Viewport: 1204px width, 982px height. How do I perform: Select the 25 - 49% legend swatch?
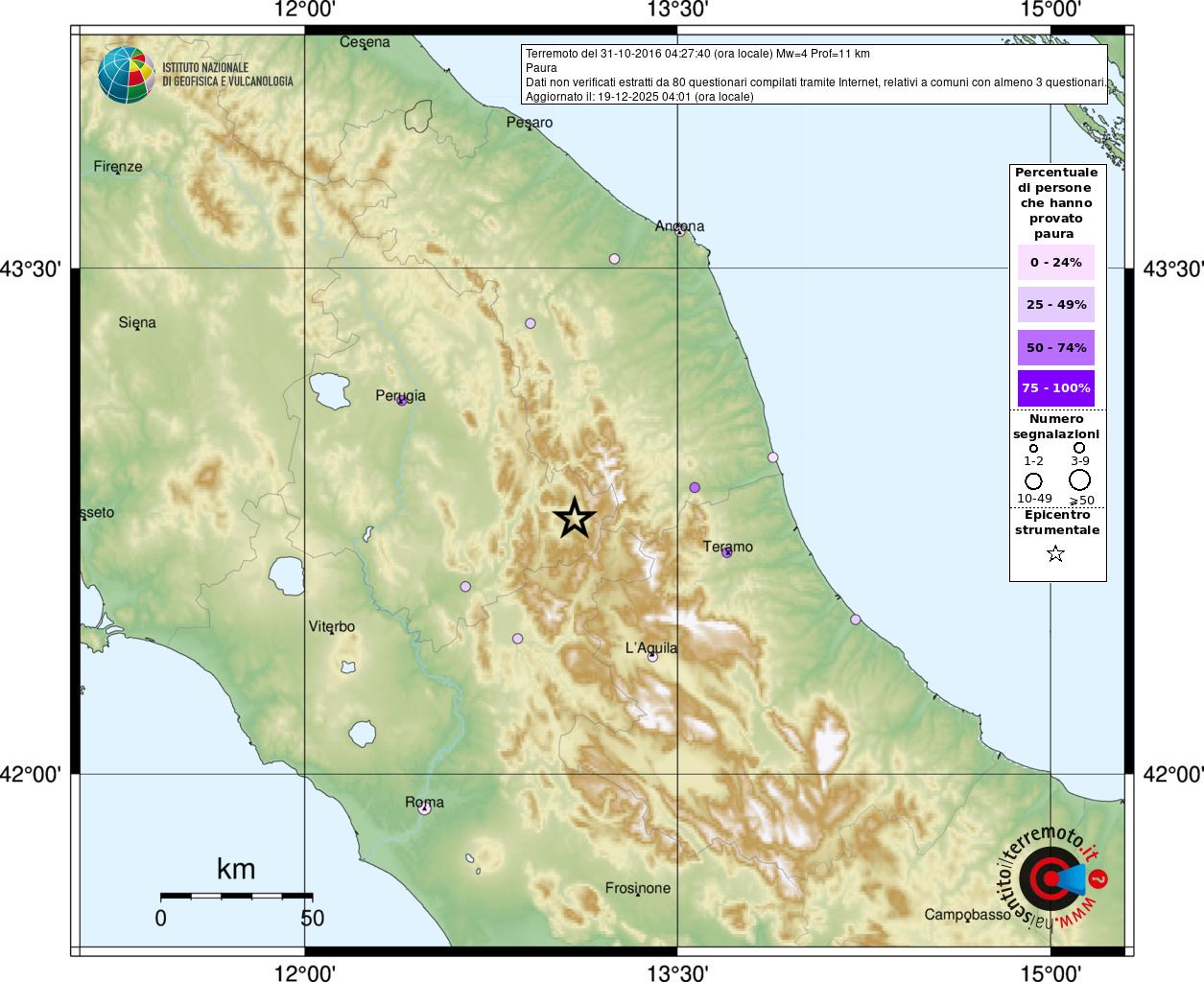(1055, 304)
